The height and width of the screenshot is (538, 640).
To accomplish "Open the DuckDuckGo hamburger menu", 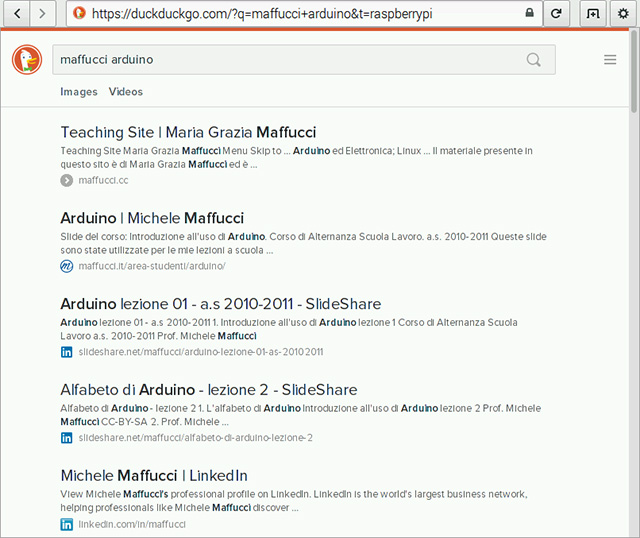I will (610, 60).
